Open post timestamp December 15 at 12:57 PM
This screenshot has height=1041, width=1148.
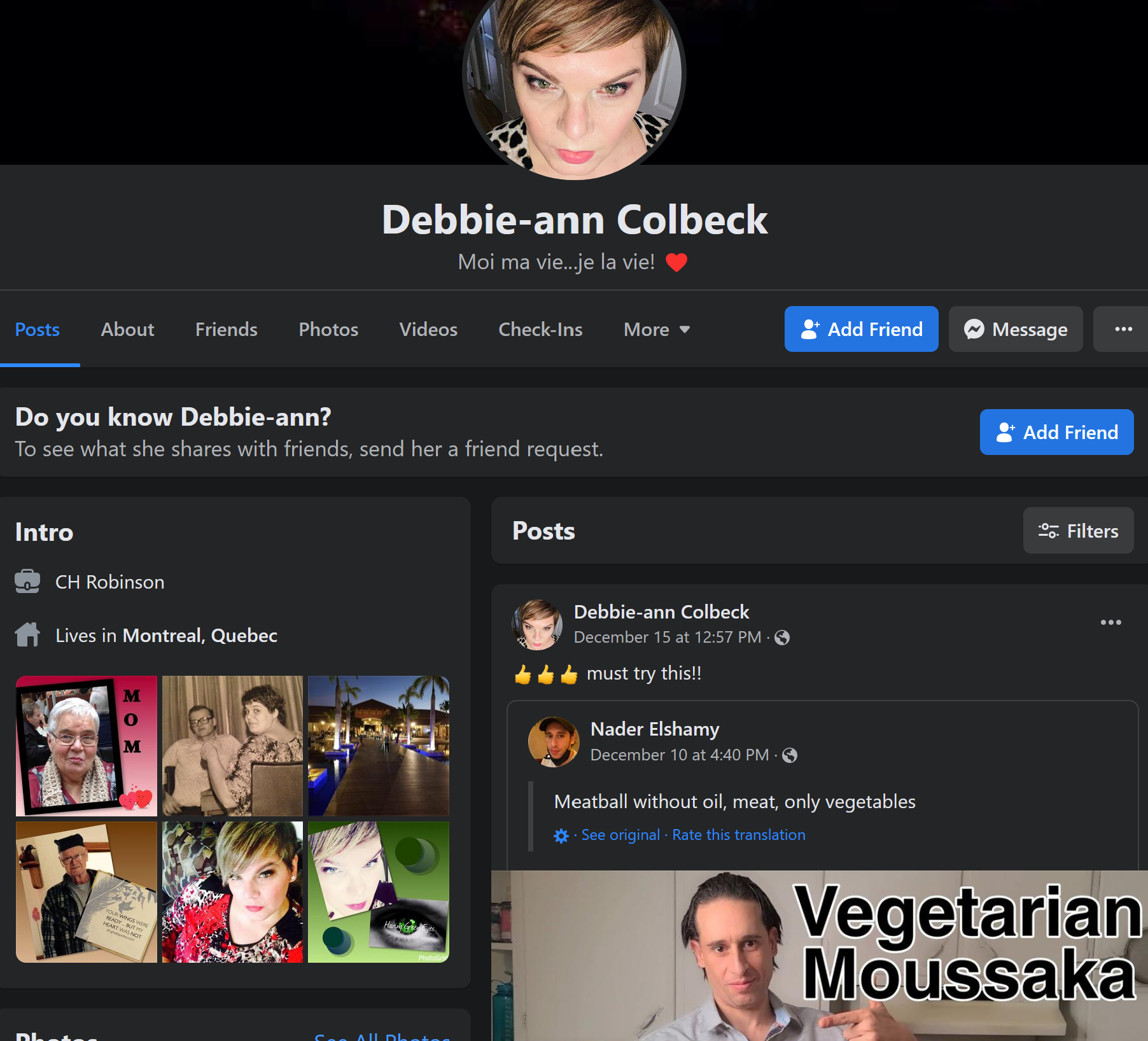point(668,638)
